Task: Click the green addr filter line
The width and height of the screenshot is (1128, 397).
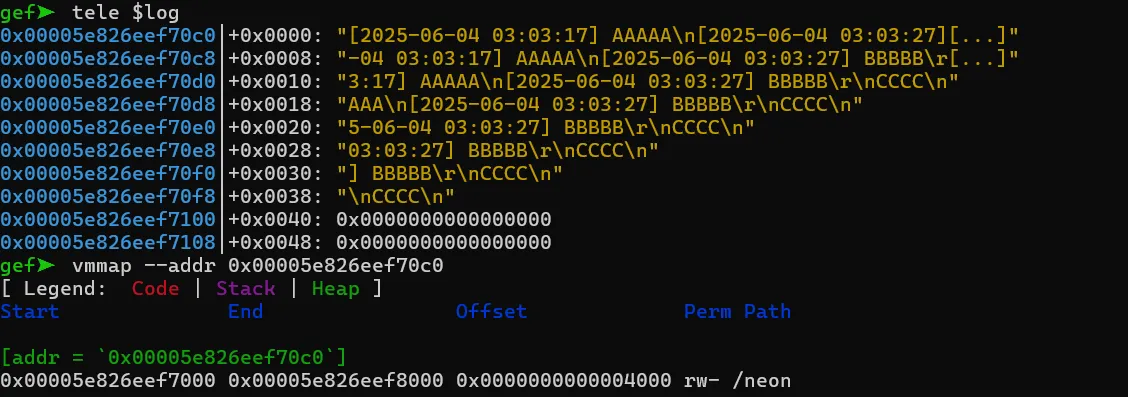Action: (x=173, y=357)
